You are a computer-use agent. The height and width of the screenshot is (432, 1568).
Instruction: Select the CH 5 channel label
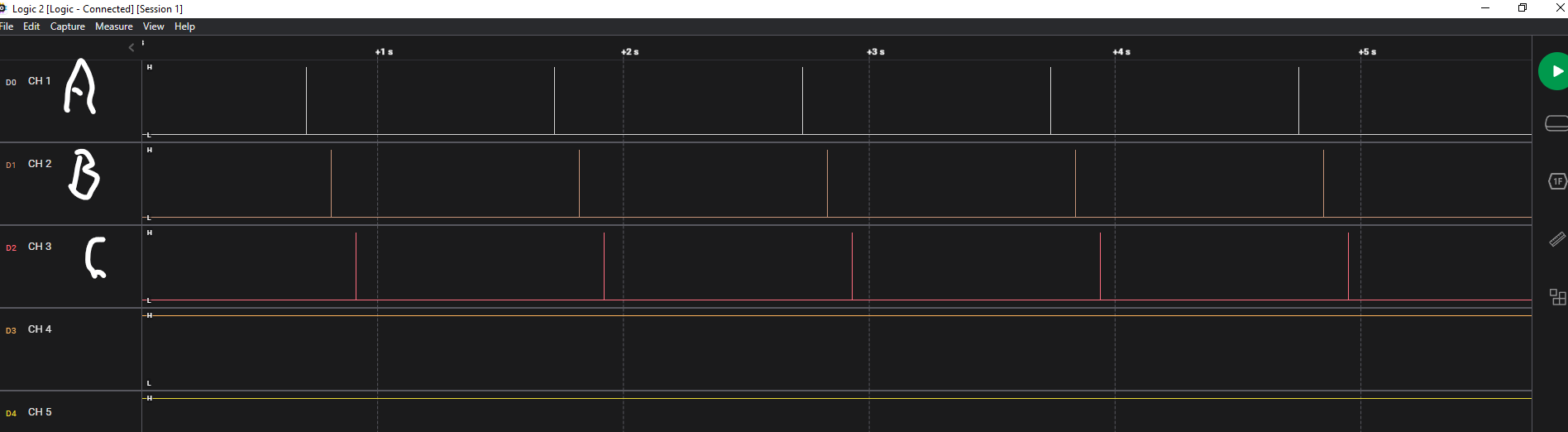pos(40,412)
